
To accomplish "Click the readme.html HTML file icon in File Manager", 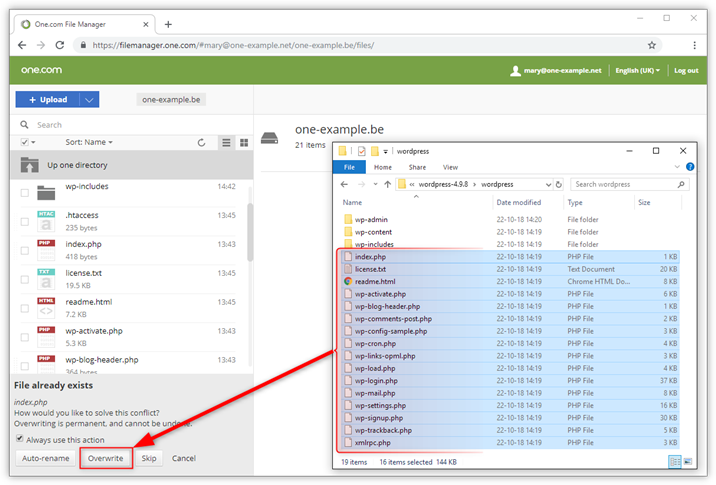I will pyautogui.click(x=46, y=308).
